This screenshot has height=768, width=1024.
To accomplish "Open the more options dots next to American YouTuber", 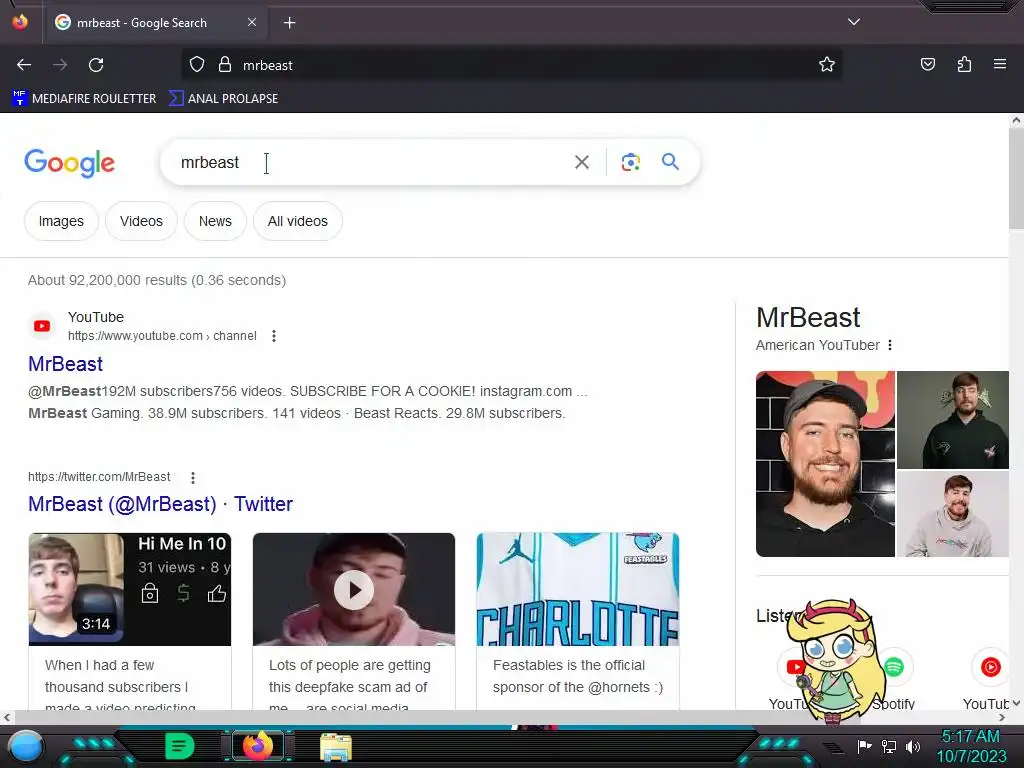I will coord(889,345).
